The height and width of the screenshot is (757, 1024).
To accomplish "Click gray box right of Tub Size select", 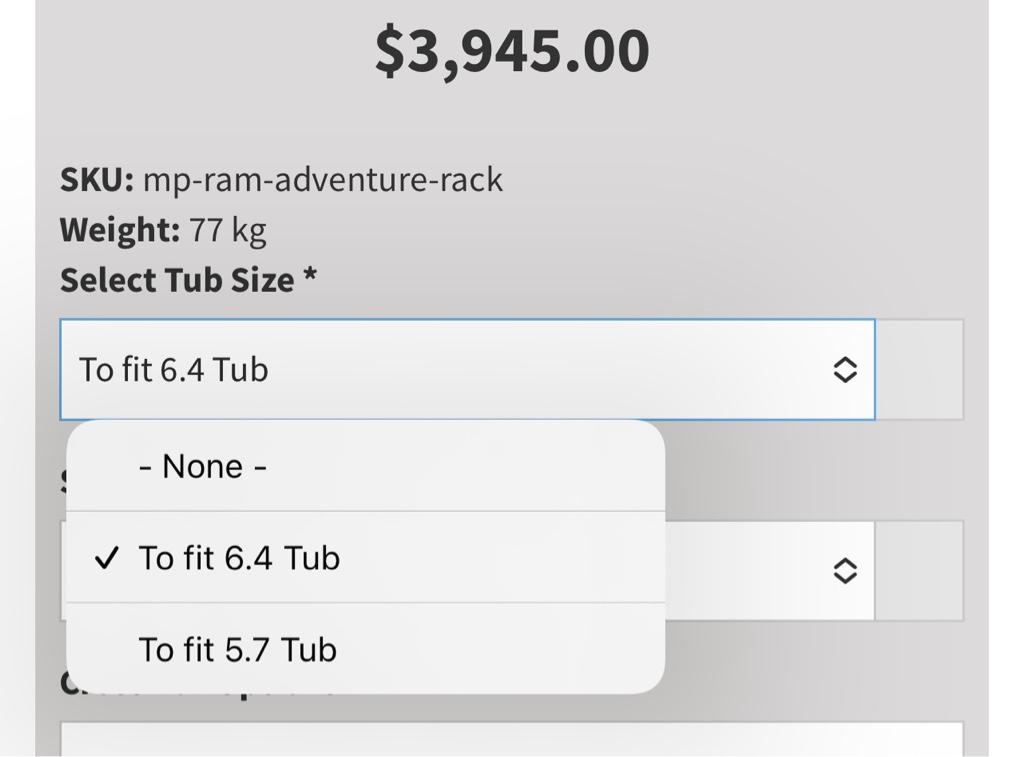I will pos(920,370).
